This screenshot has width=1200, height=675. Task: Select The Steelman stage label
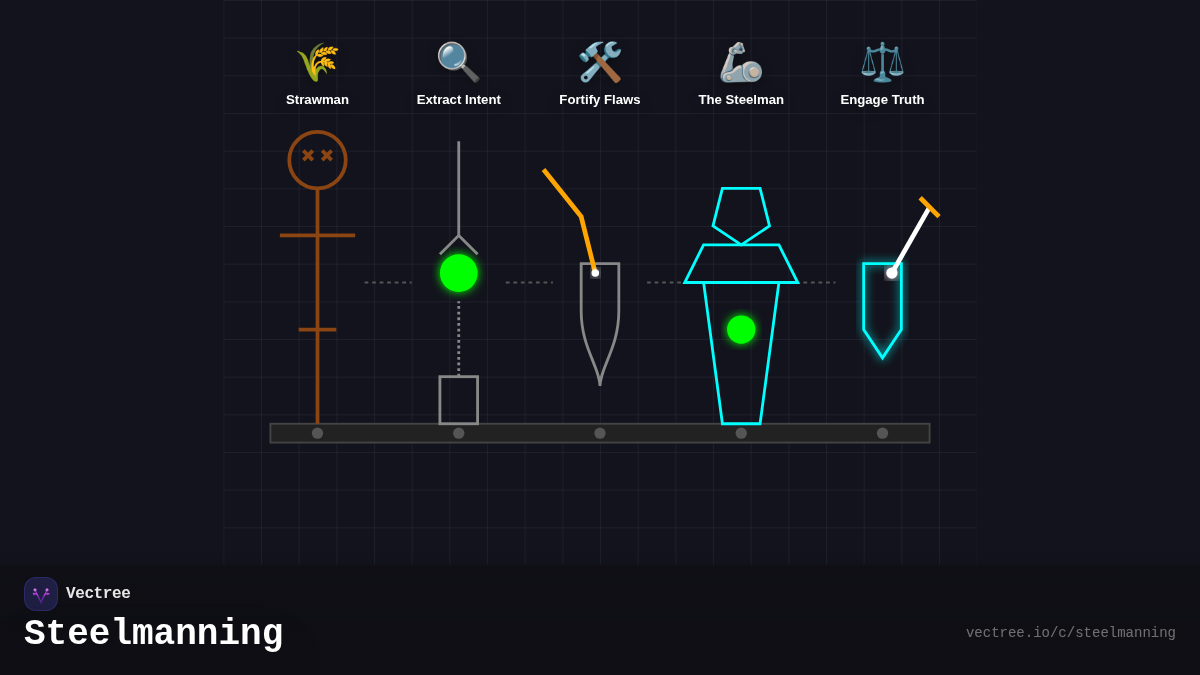[741, 100]
